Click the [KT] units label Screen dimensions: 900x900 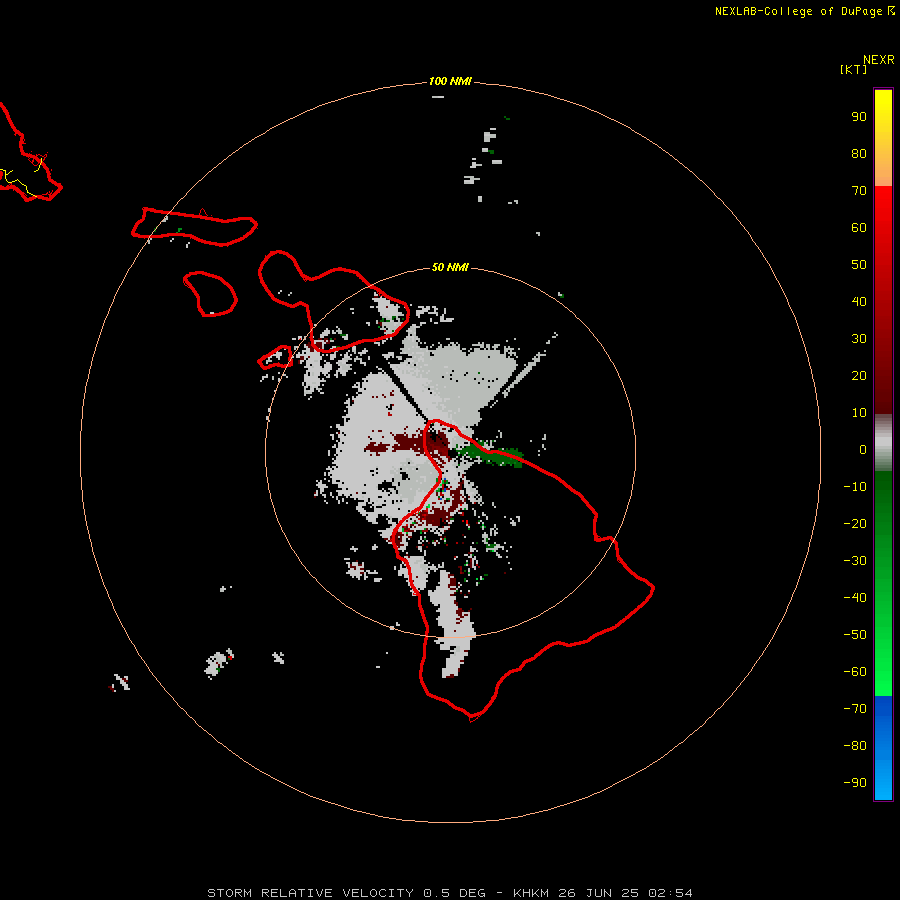pyautogui.click(x=854, y=69)
